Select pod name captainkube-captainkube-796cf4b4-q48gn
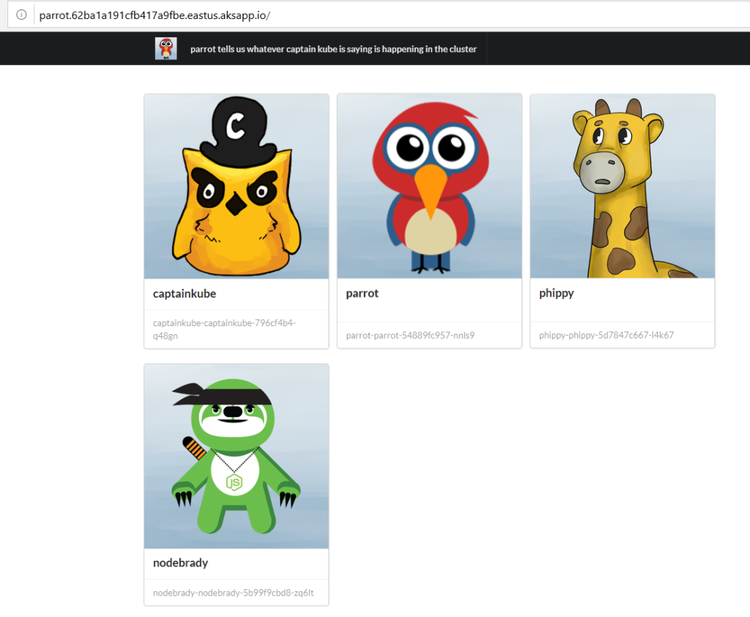The height and width of the screenshot is (617, 750). pos(224,329)
